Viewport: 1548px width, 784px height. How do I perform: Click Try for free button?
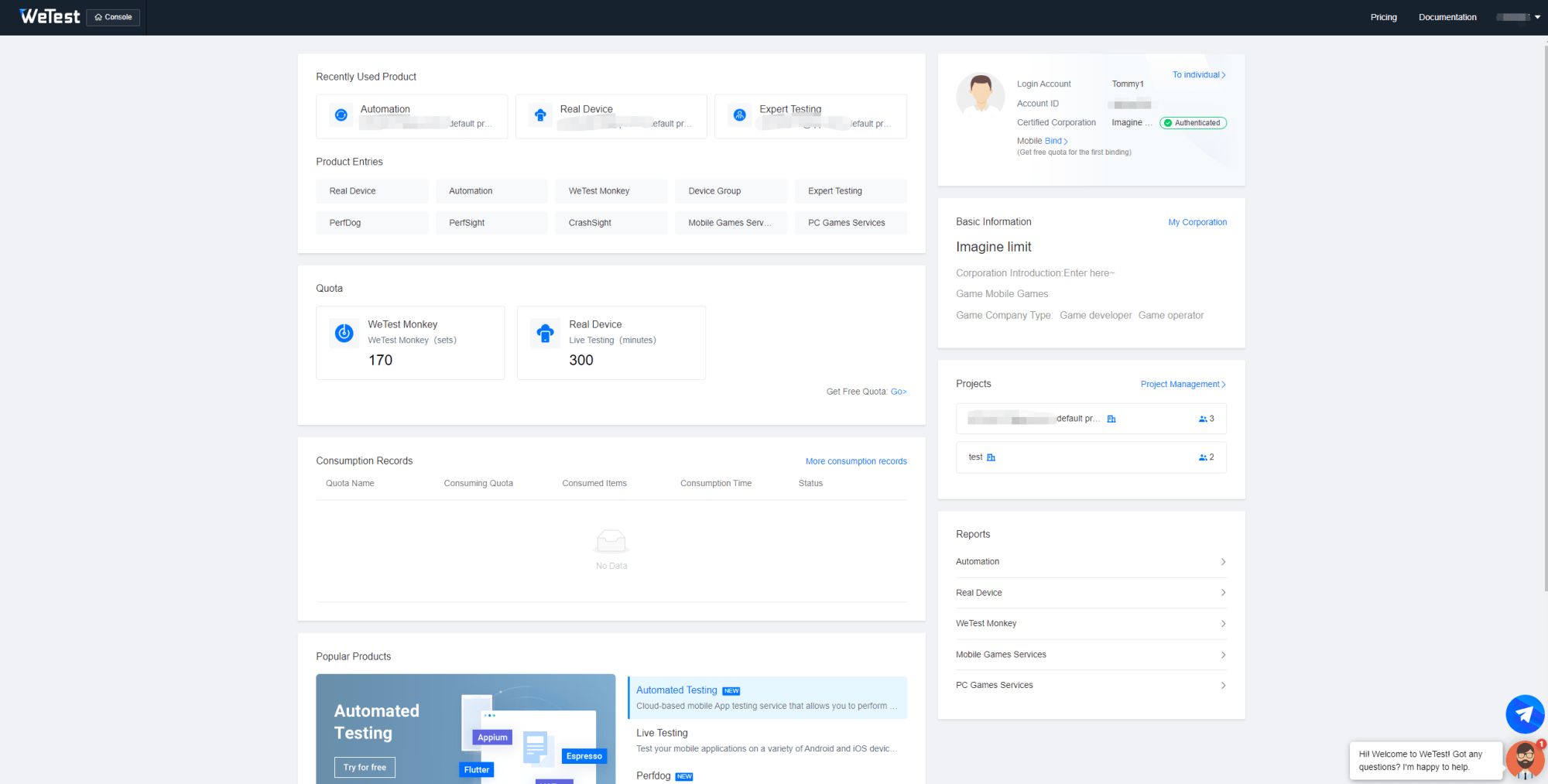click(365, 767)
